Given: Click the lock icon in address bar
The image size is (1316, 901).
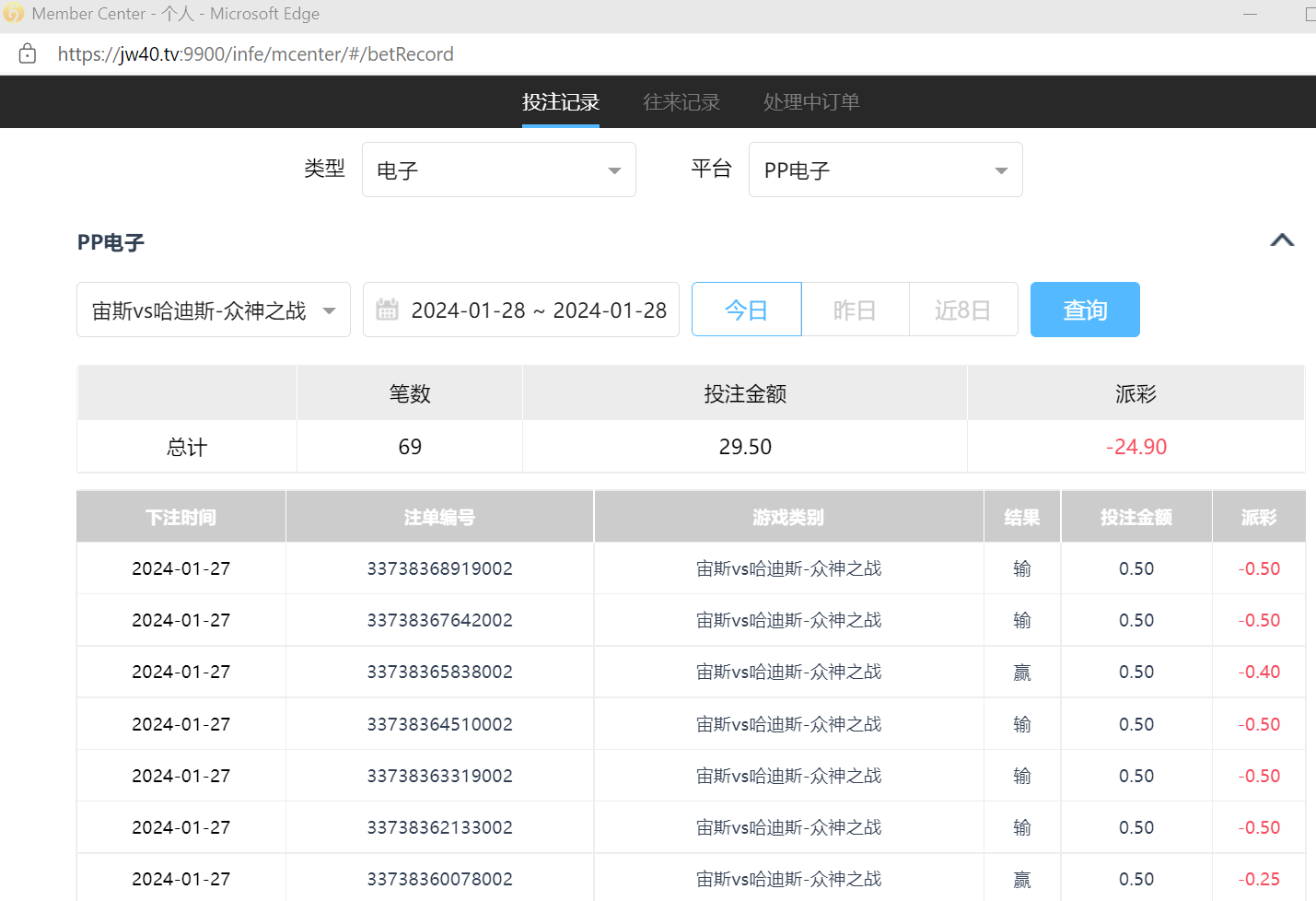Looking at the screenshot, I should pos(28,53).
